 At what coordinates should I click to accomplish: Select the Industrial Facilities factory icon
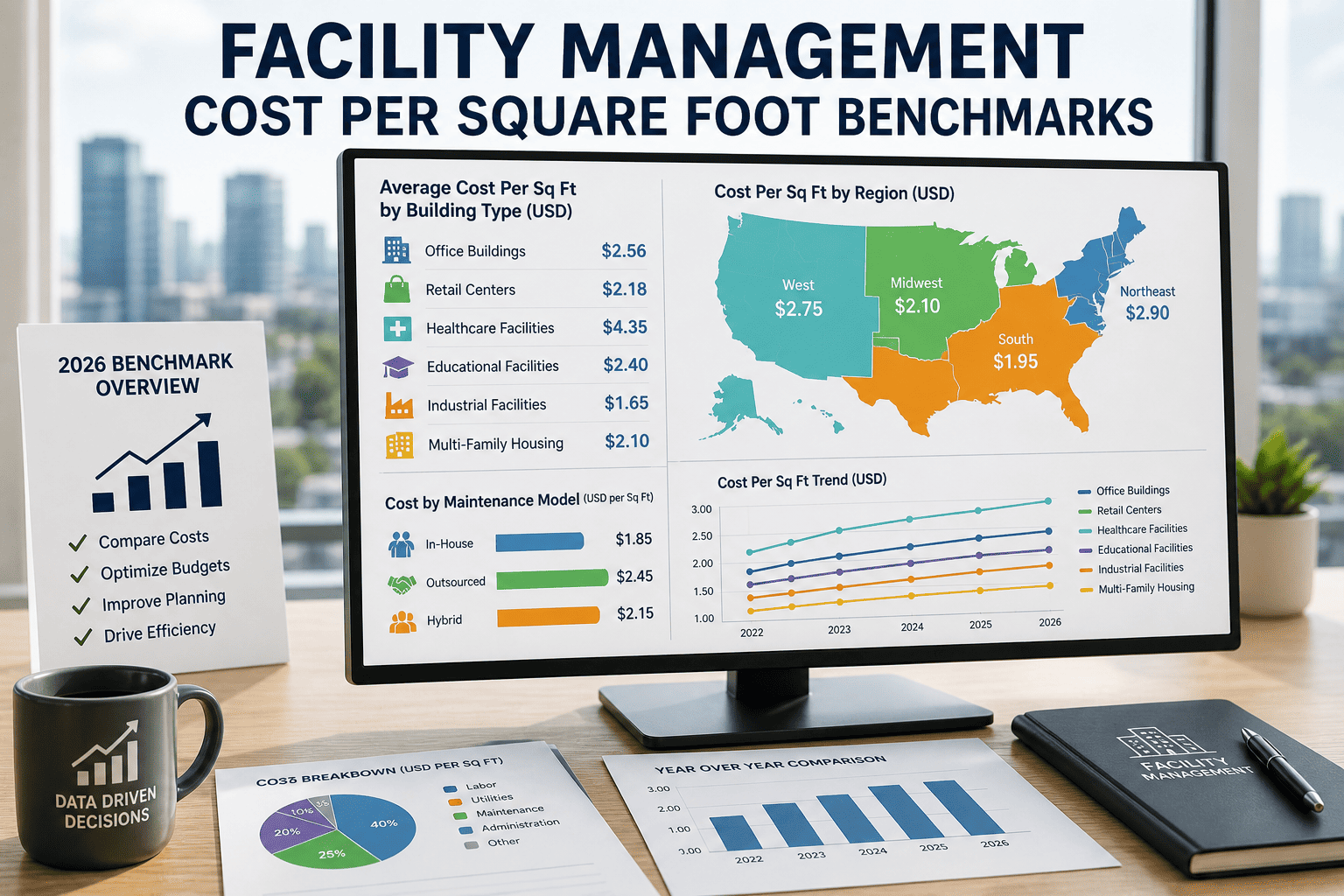399,405
